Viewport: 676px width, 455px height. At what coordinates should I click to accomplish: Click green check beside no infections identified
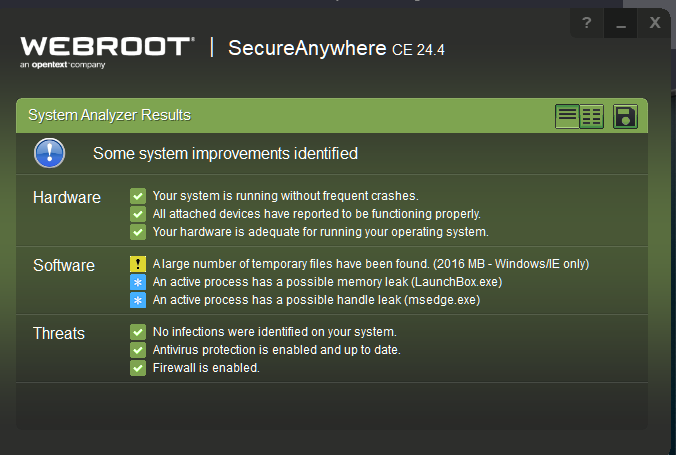138,332
